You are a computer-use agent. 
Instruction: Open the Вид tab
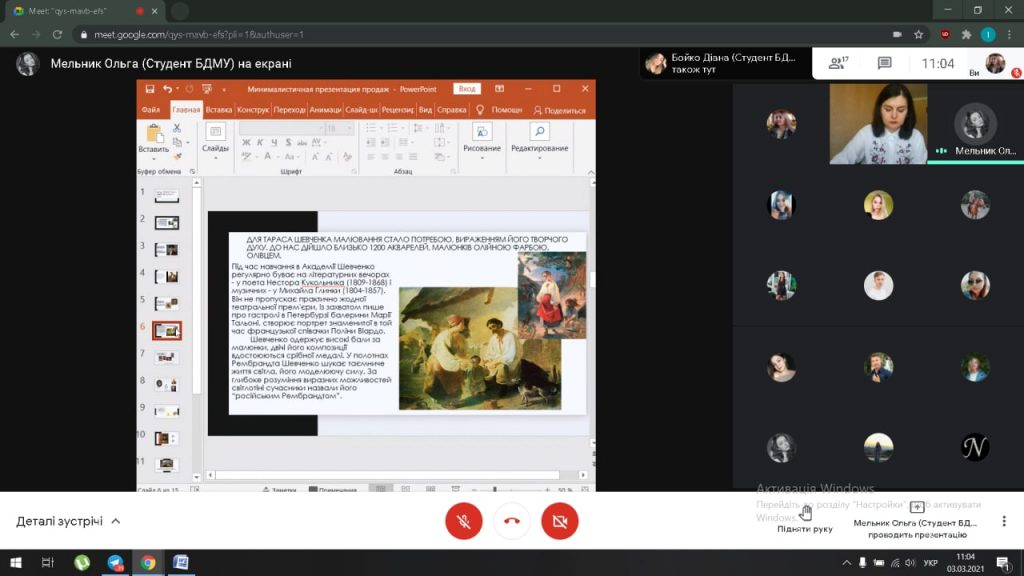coord(425,110)
